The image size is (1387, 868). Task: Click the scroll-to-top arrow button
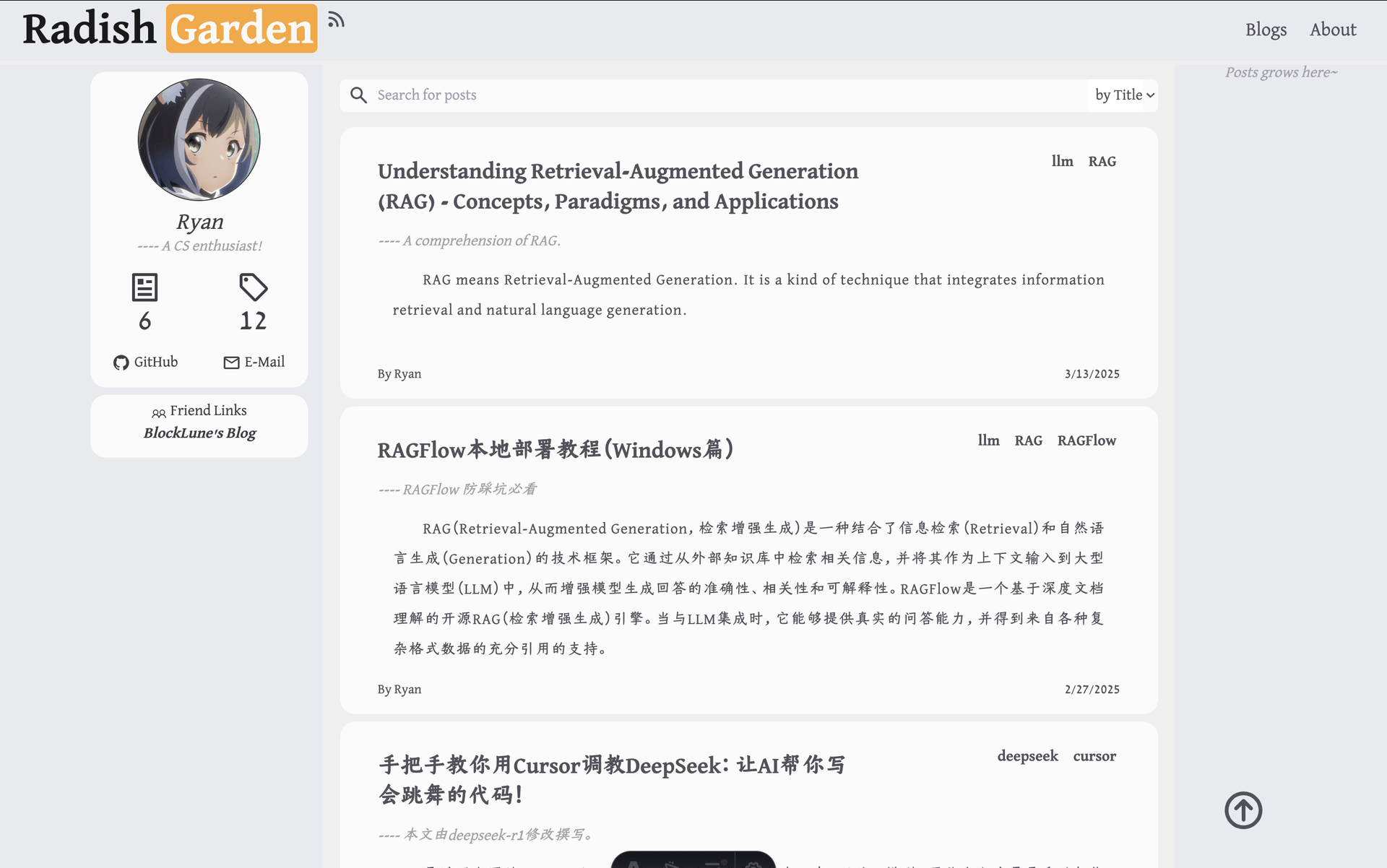coord(1243,810)
